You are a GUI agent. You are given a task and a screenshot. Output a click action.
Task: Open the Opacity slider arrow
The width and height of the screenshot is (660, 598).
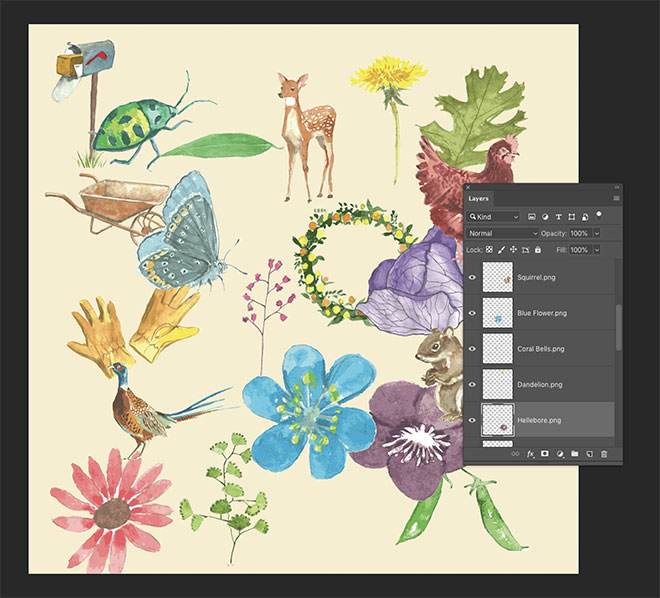coord(597,233)
